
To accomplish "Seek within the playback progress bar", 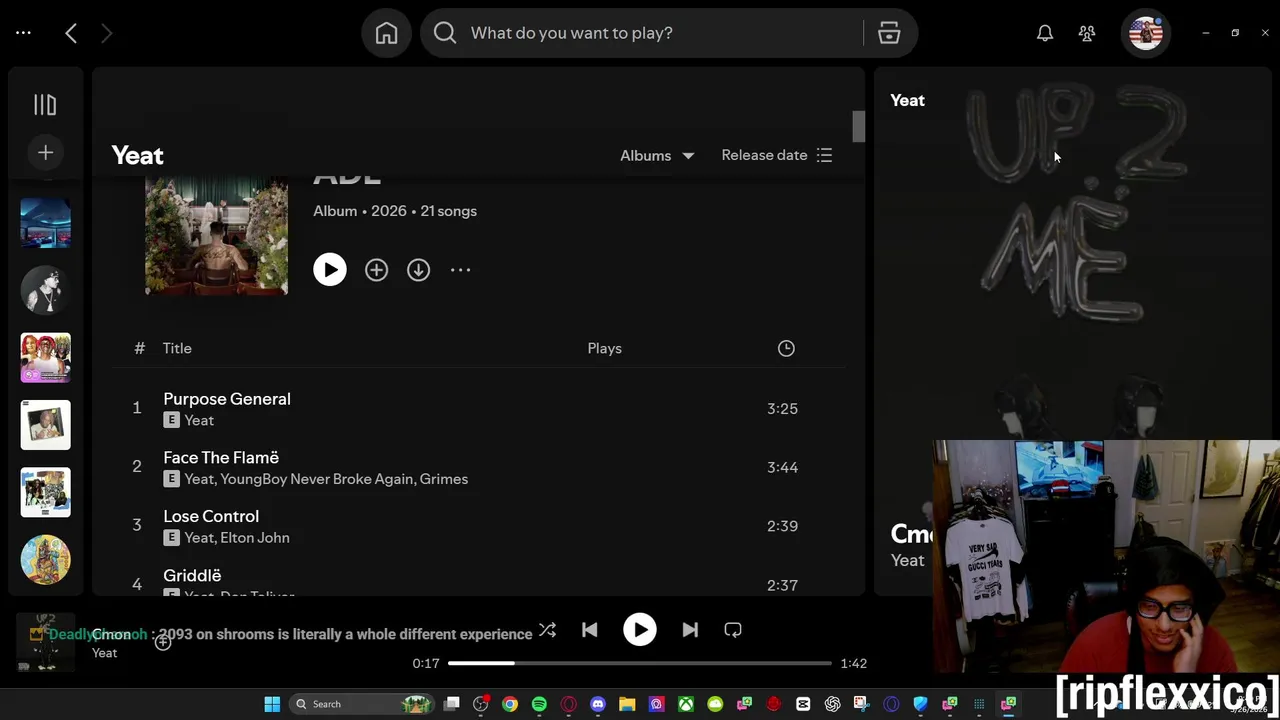I will tap(639, 663).
